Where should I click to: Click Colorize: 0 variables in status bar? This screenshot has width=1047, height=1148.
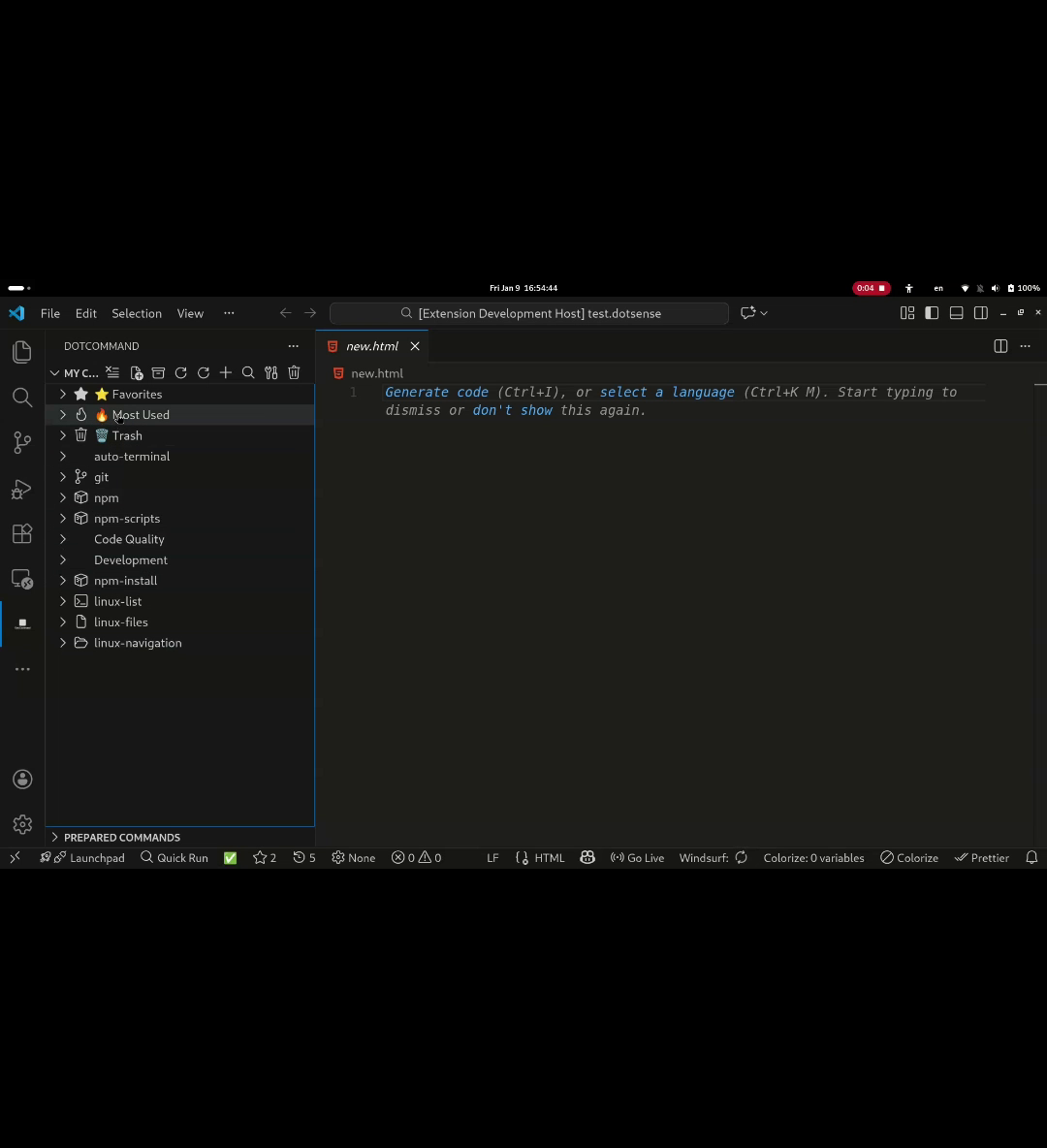(813, 857)
